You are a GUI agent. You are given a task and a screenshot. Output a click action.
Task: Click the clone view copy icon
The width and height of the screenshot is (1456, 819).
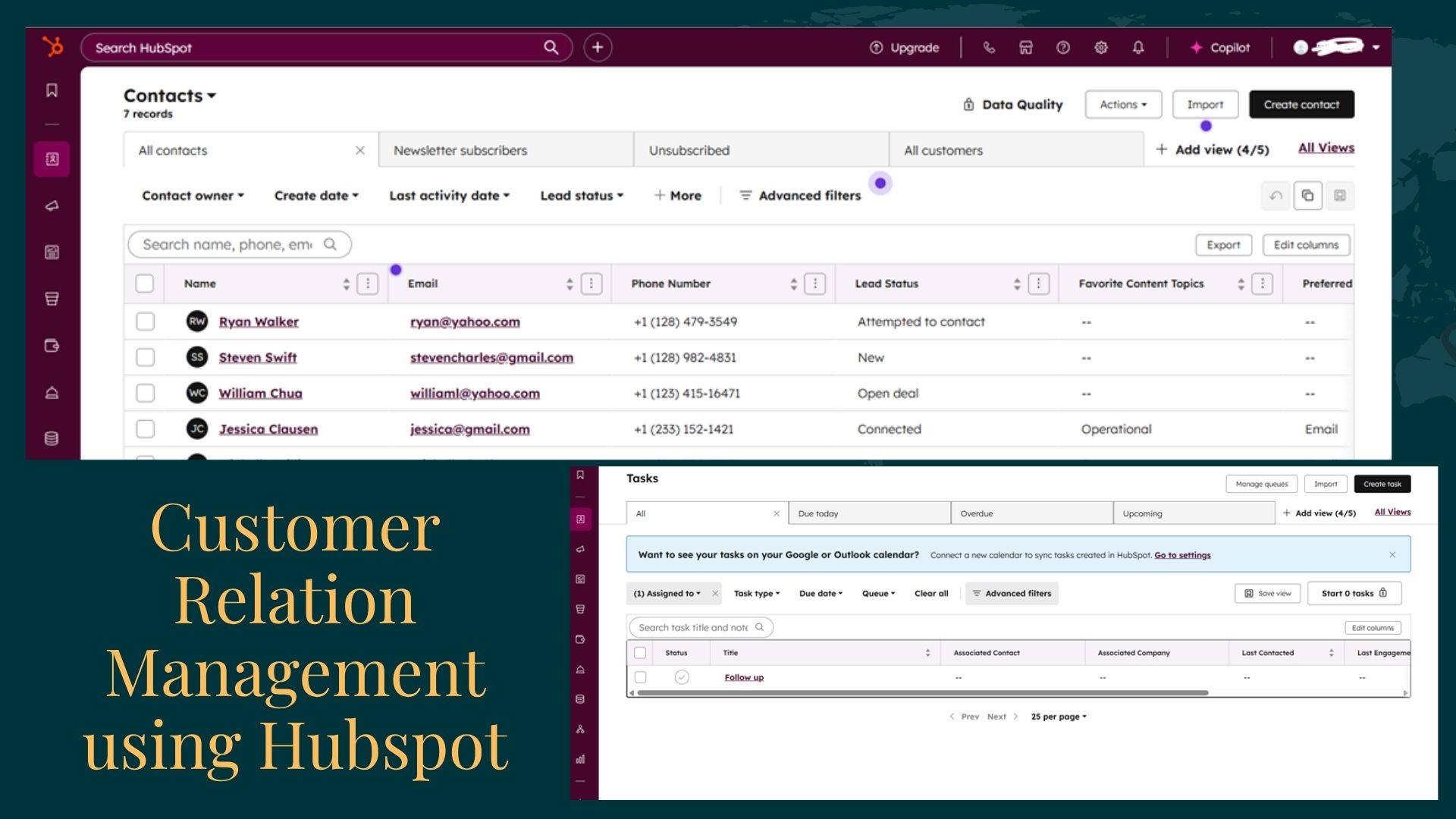point(1308,196)
